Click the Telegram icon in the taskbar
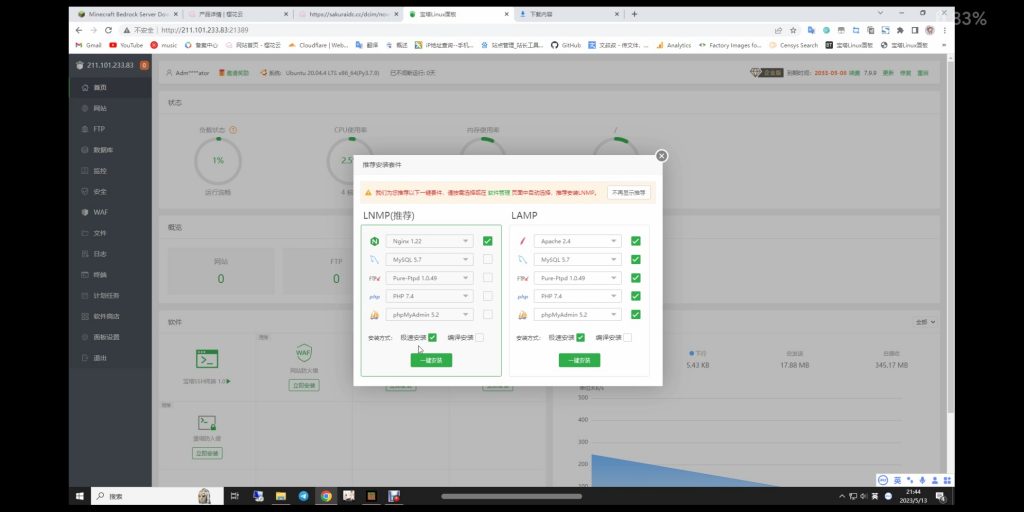The height and width of the screenshot is (512, 1024). click(x=303, y=496)
